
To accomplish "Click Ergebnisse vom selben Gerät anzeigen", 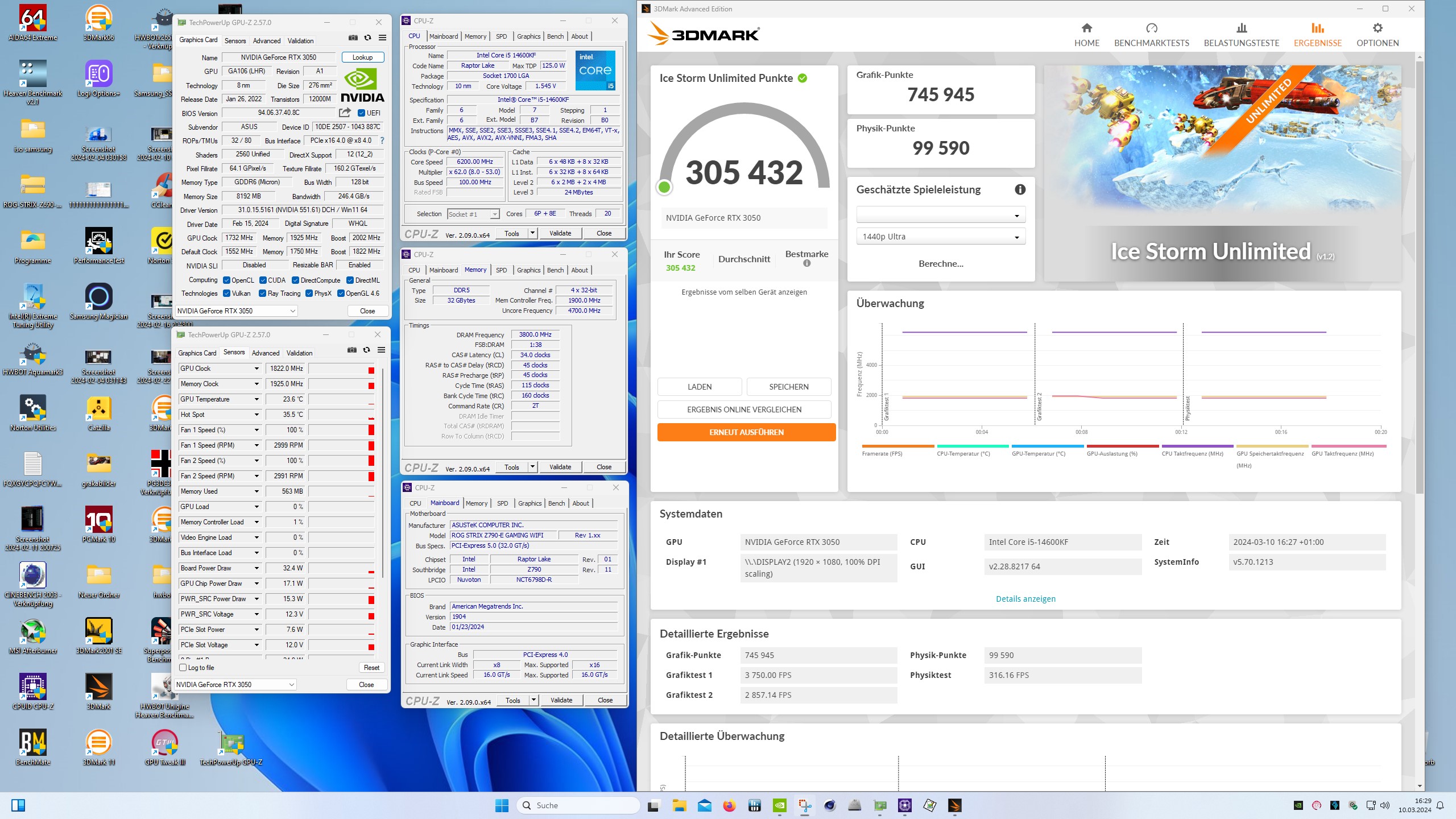I will tap(744, 292).
